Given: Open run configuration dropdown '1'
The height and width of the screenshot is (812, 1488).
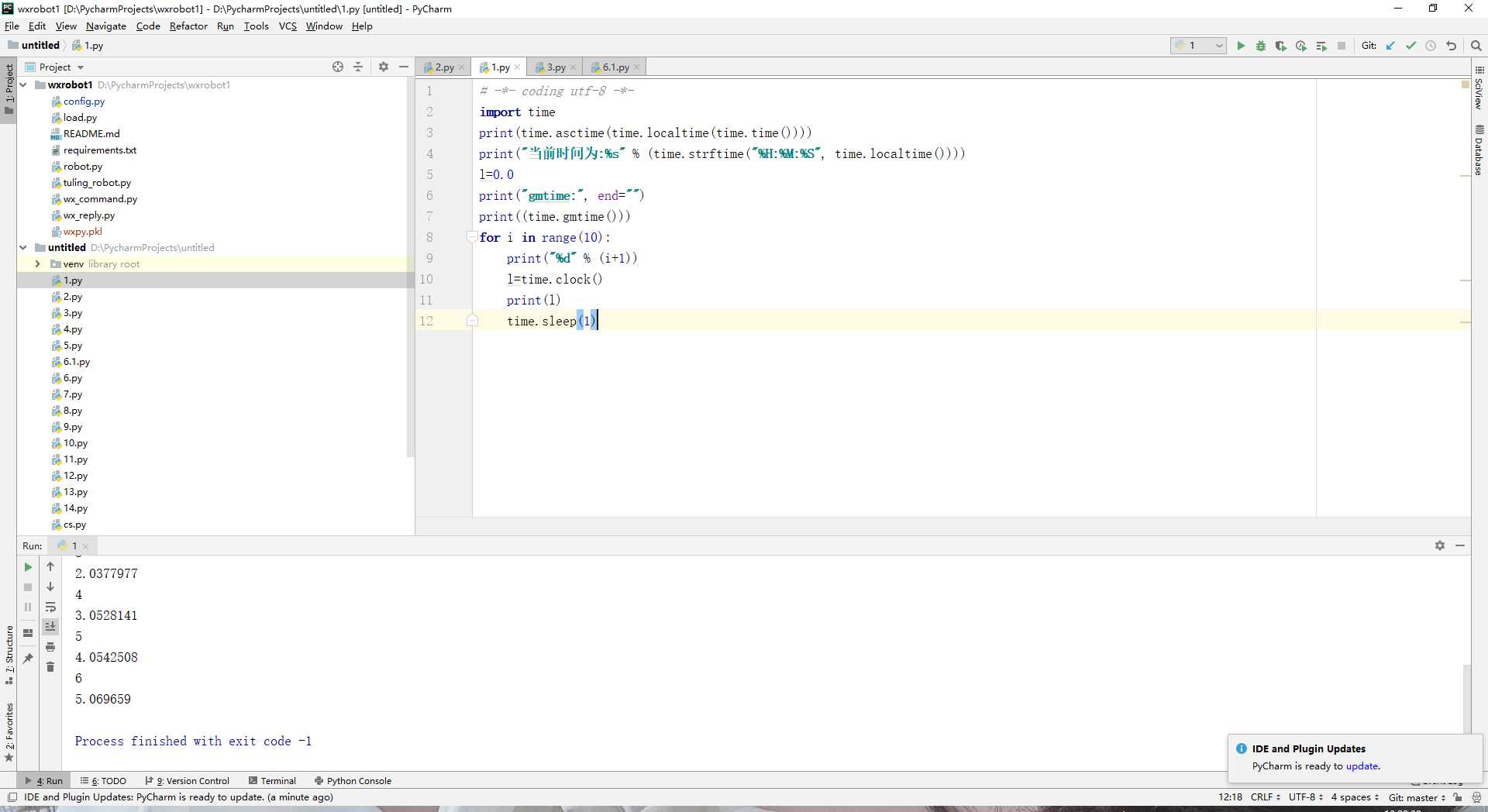Looking at the screenshot, I should [x=1198, y=46].
